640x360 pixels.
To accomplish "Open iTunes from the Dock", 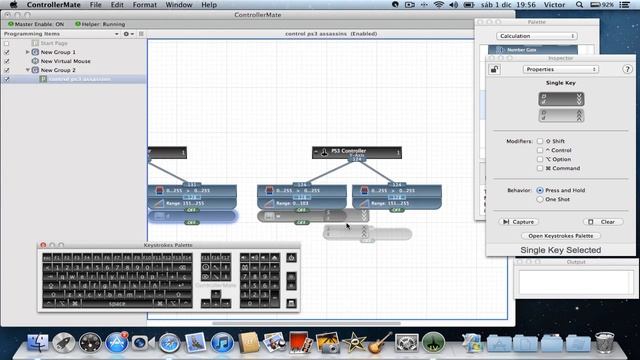I will coord(222,342).
